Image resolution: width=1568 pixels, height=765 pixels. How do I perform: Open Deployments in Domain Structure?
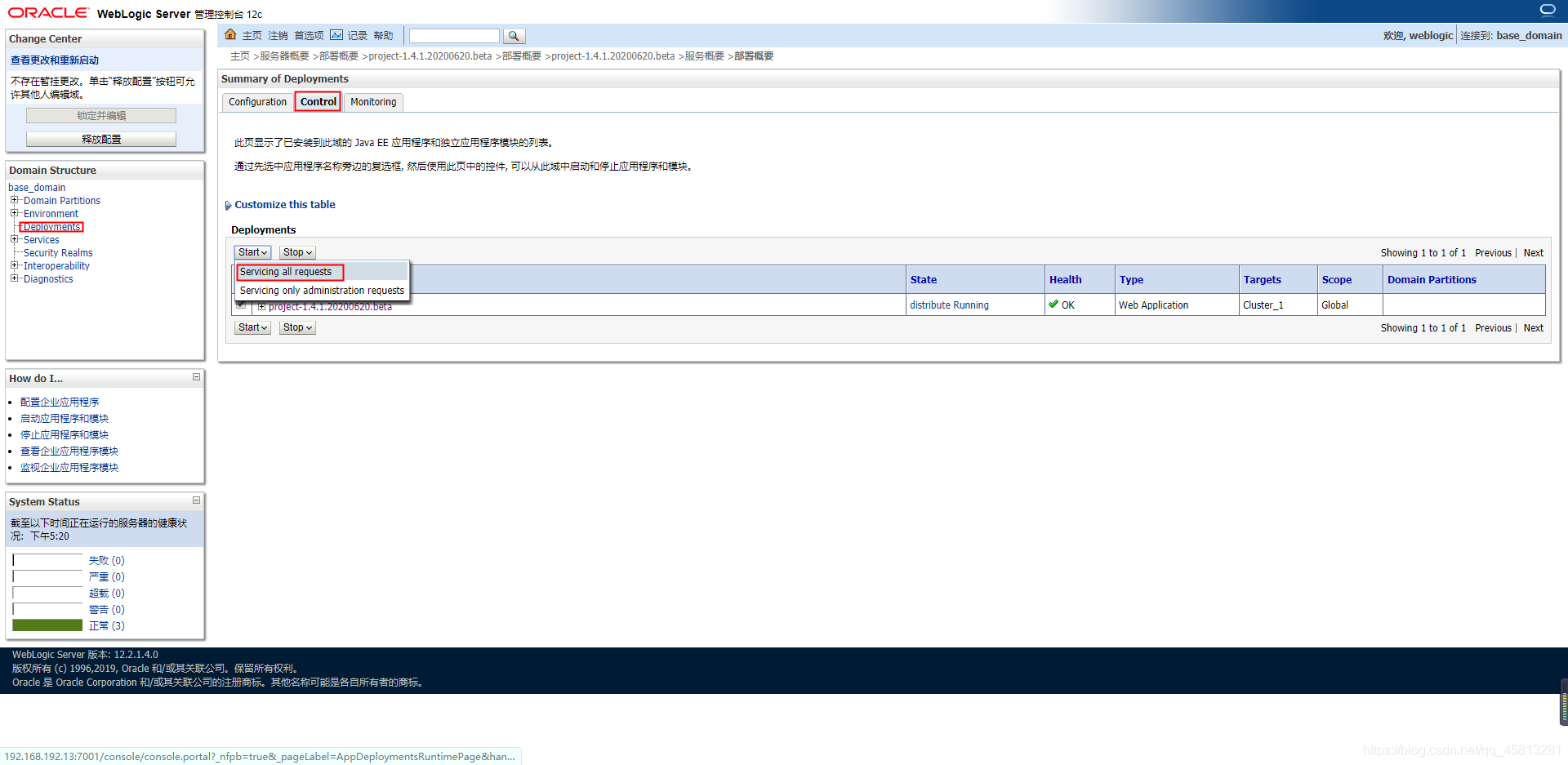pos(51,227)
